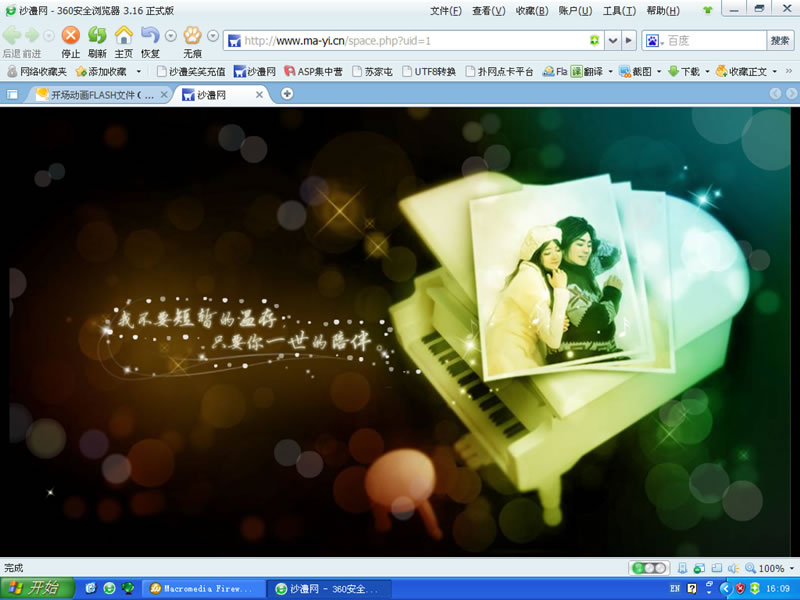Expand the 下载 download dropdown arrow
This screenshot has width=800, height=600.
pyautogui.click(x=707, y=72)
